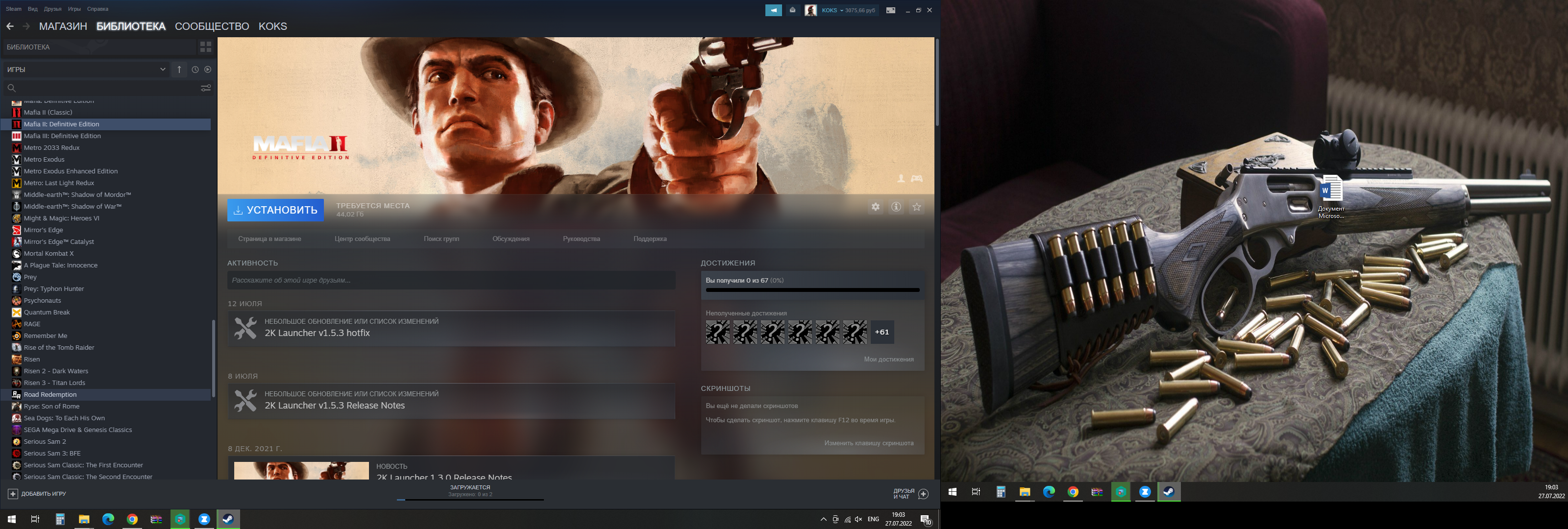Screen dimensions: 1568x529
Task: Toggle the ready-to-play filter icon
Action: (x=208, y=70)
